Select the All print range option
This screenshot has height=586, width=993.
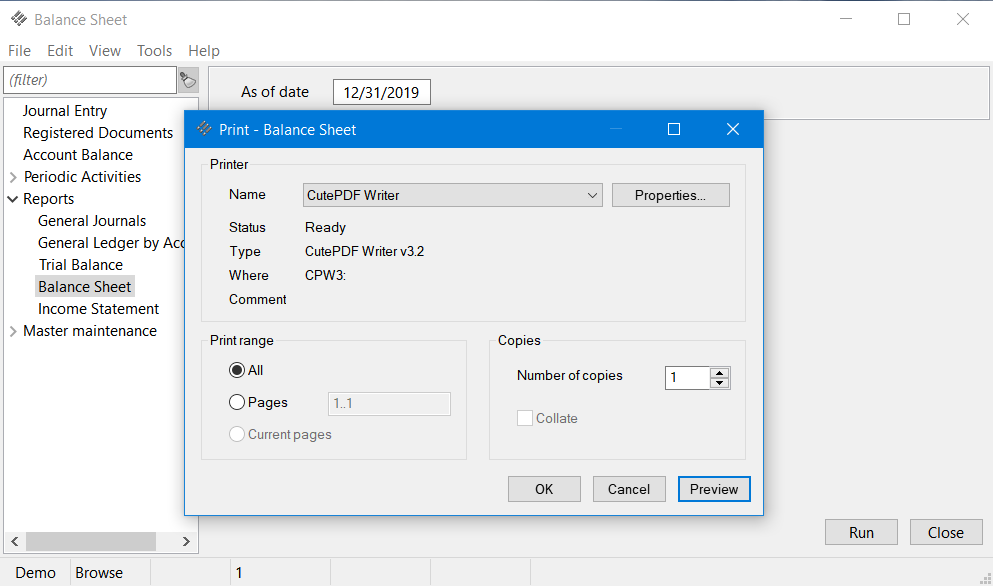[x=237, y=370]
